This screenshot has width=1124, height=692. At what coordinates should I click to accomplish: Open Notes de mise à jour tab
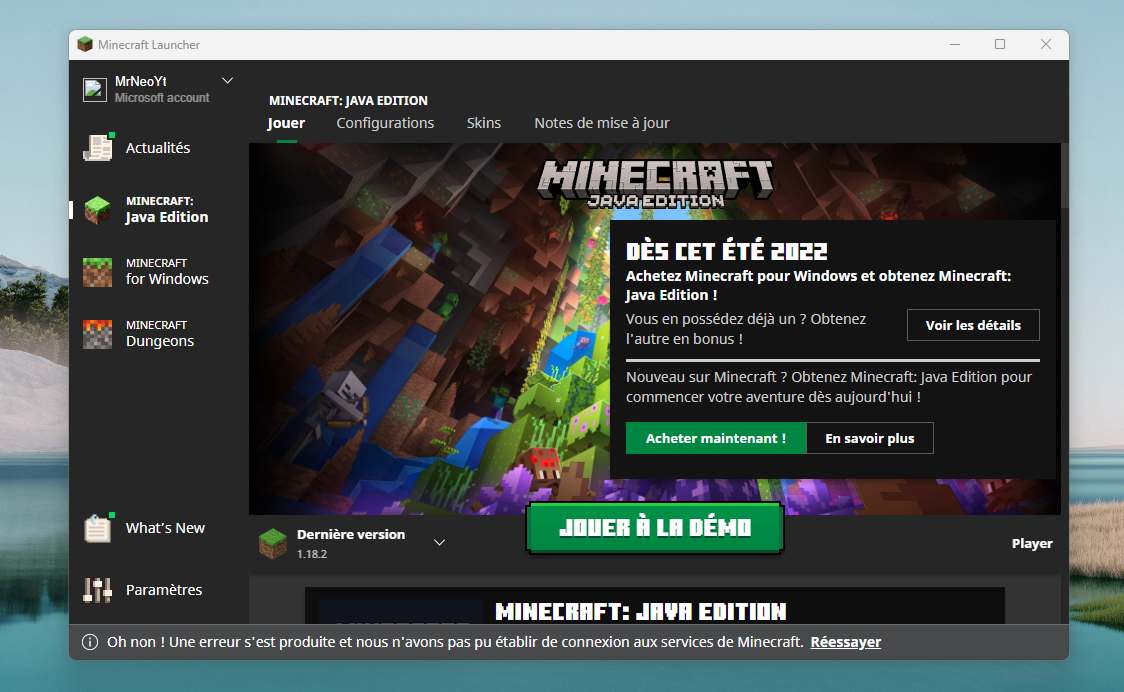tap(601, 123)
